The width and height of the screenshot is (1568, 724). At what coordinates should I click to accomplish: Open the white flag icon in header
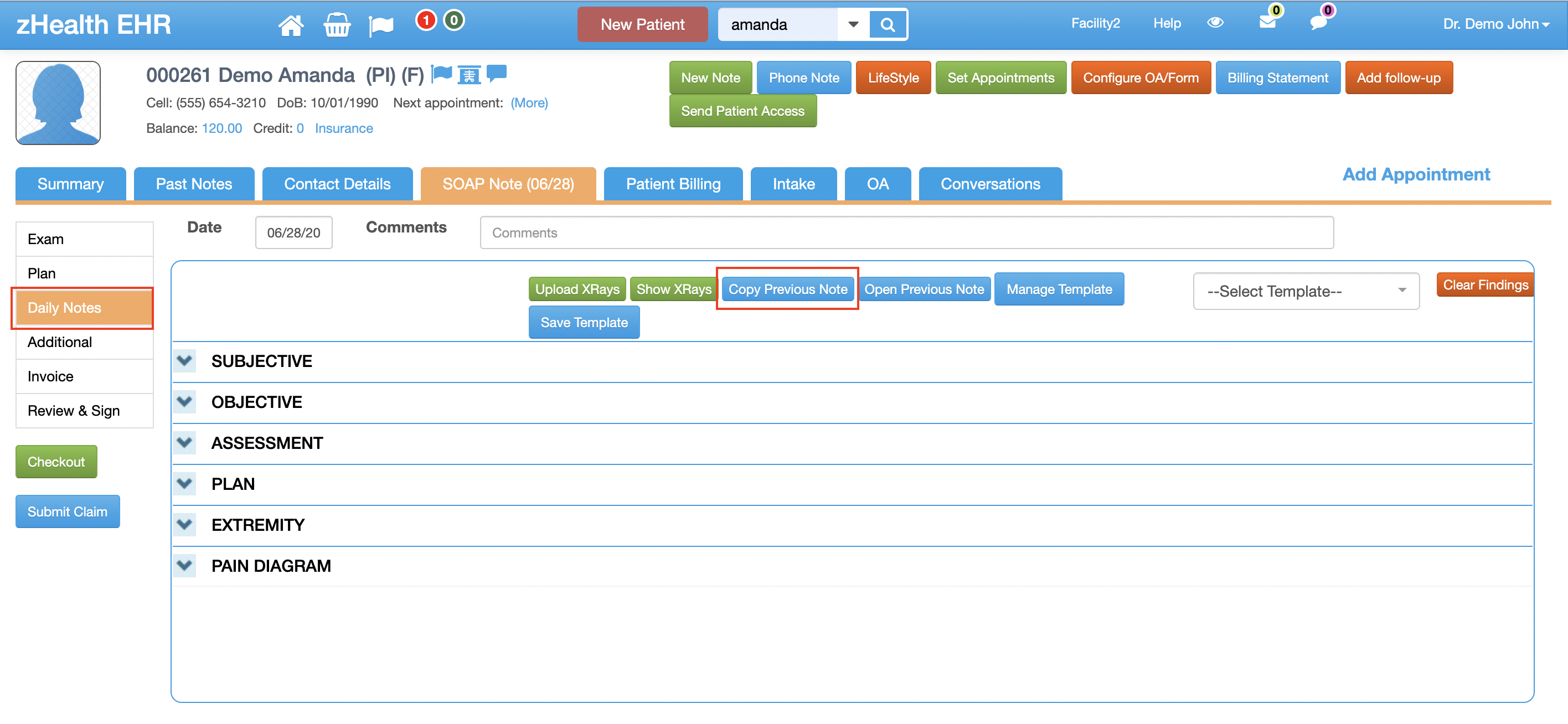[381, 25]
